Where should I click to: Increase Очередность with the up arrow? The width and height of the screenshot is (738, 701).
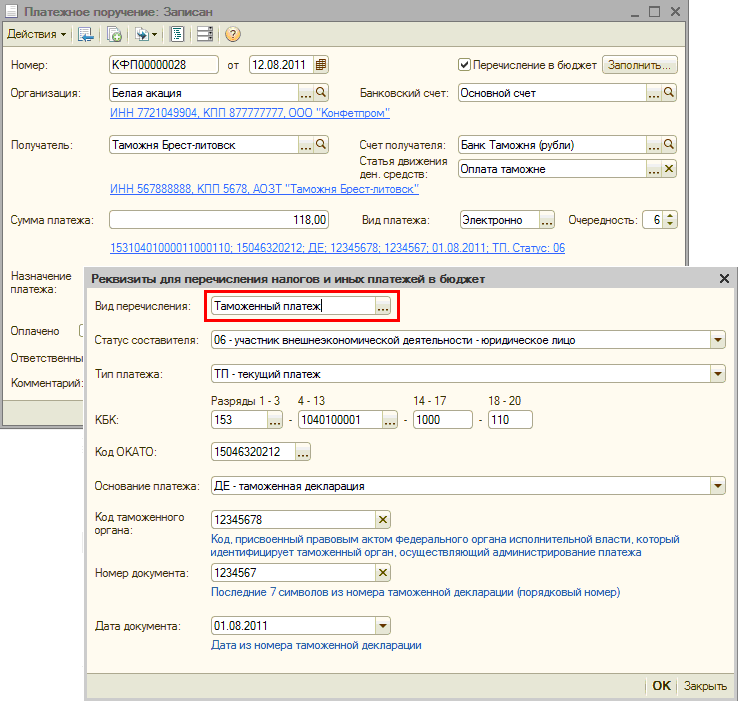click(670, 216)
